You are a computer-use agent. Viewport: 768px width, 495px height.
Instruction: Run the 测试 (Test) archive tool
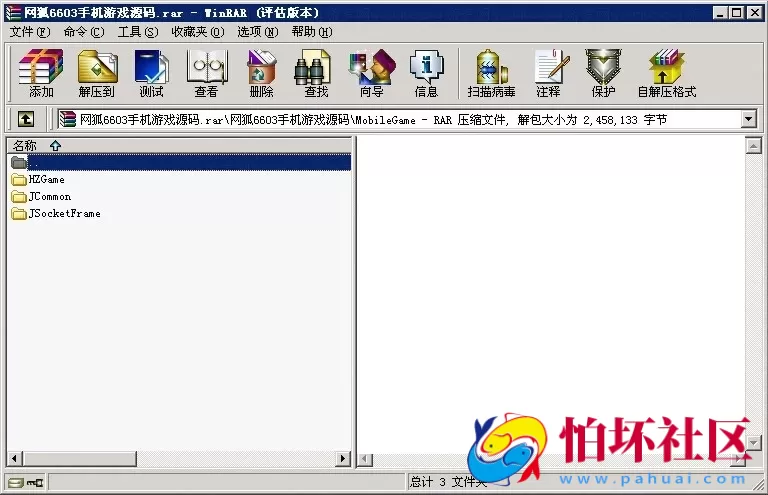151,74
